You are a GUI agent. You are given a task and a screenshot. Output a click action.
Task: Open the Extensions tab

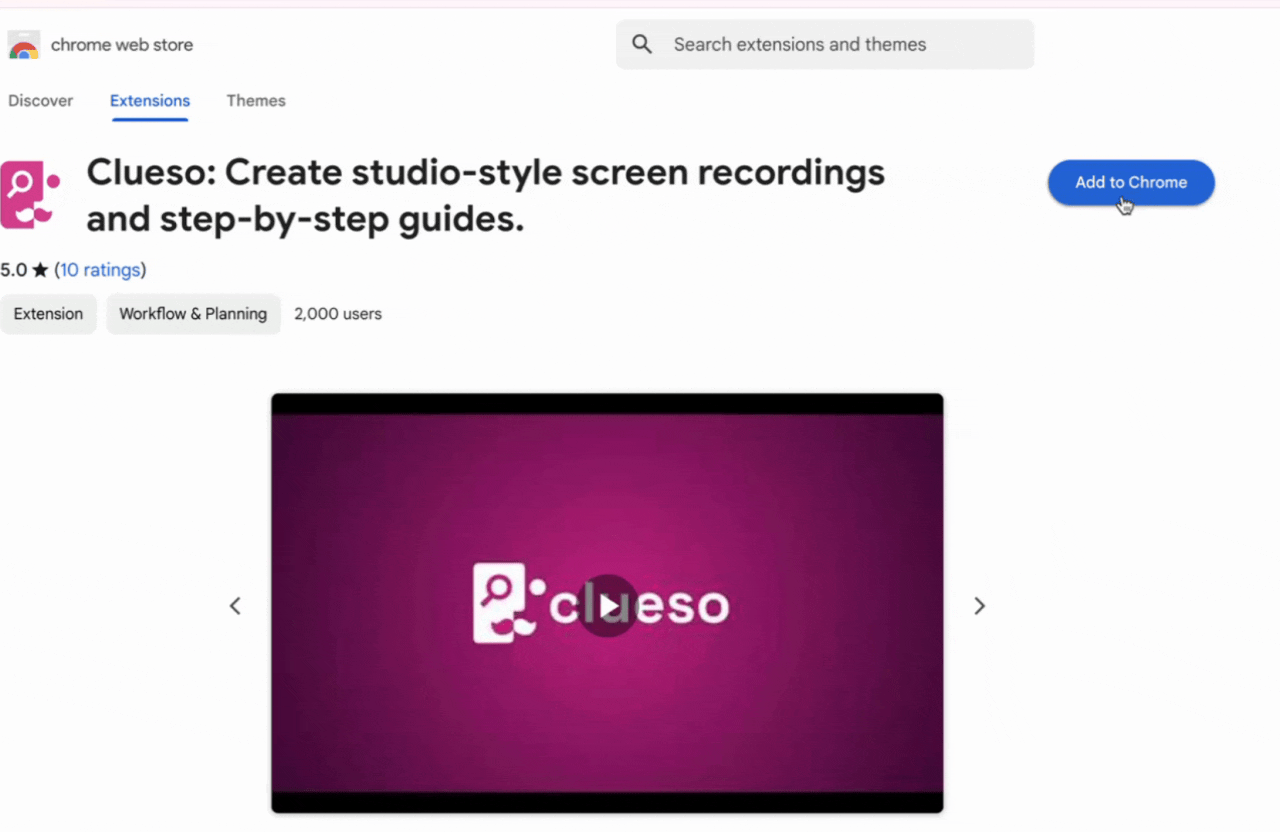[x=150, y=101]
